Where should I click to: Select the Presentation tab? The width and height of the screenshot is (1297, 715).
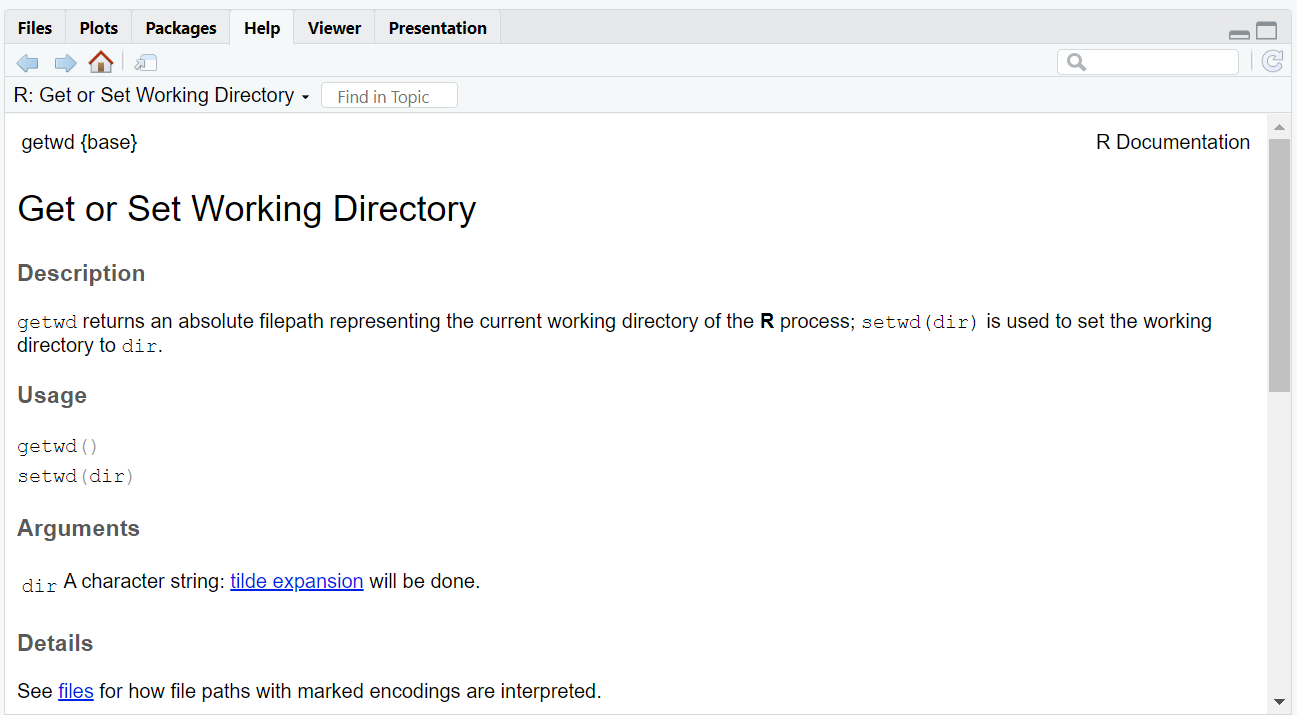click(438, 28)
